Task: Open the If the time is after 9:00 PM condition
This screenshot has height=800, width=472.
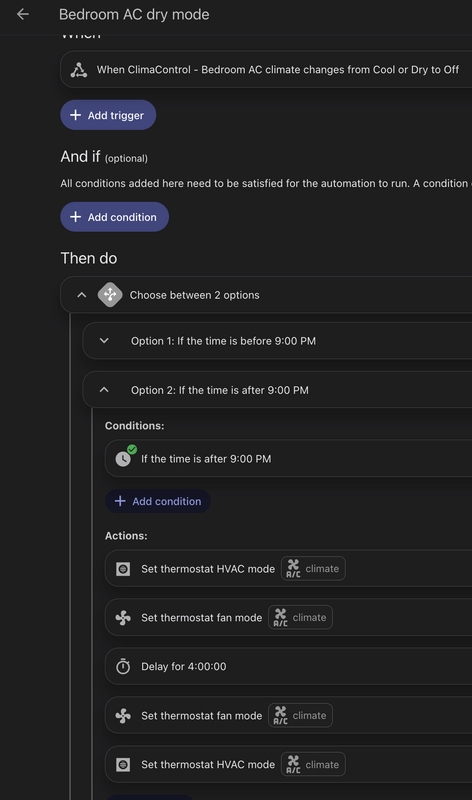Action: pyautogui.click(x=288, y=459)
